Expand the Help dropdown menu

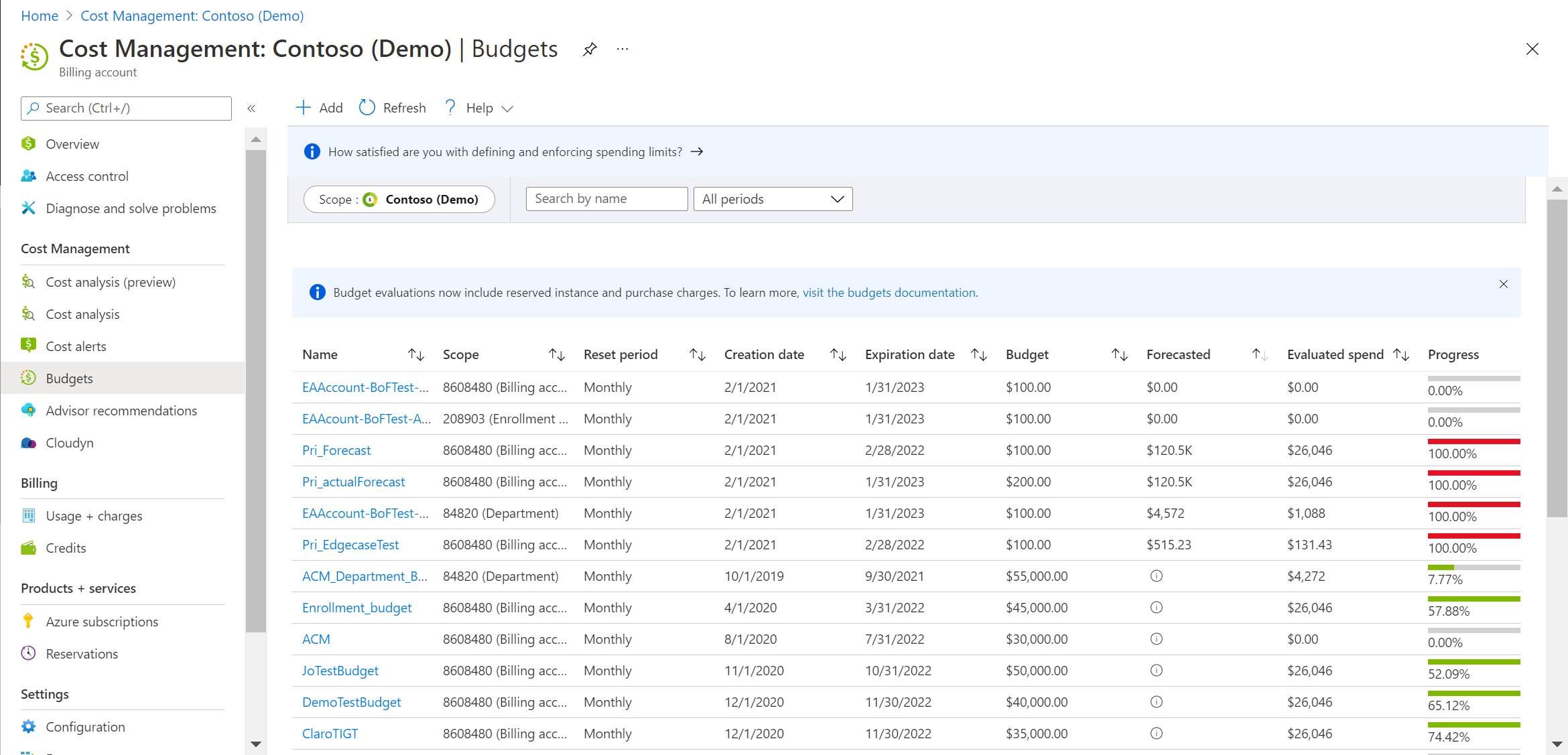[x=479, y=108]
